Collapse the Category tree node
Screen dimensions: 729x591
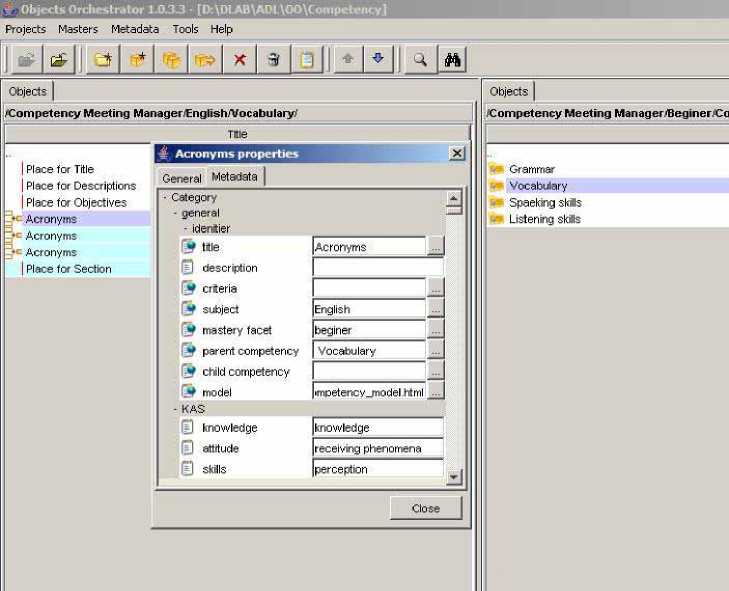tap(165, 197)
